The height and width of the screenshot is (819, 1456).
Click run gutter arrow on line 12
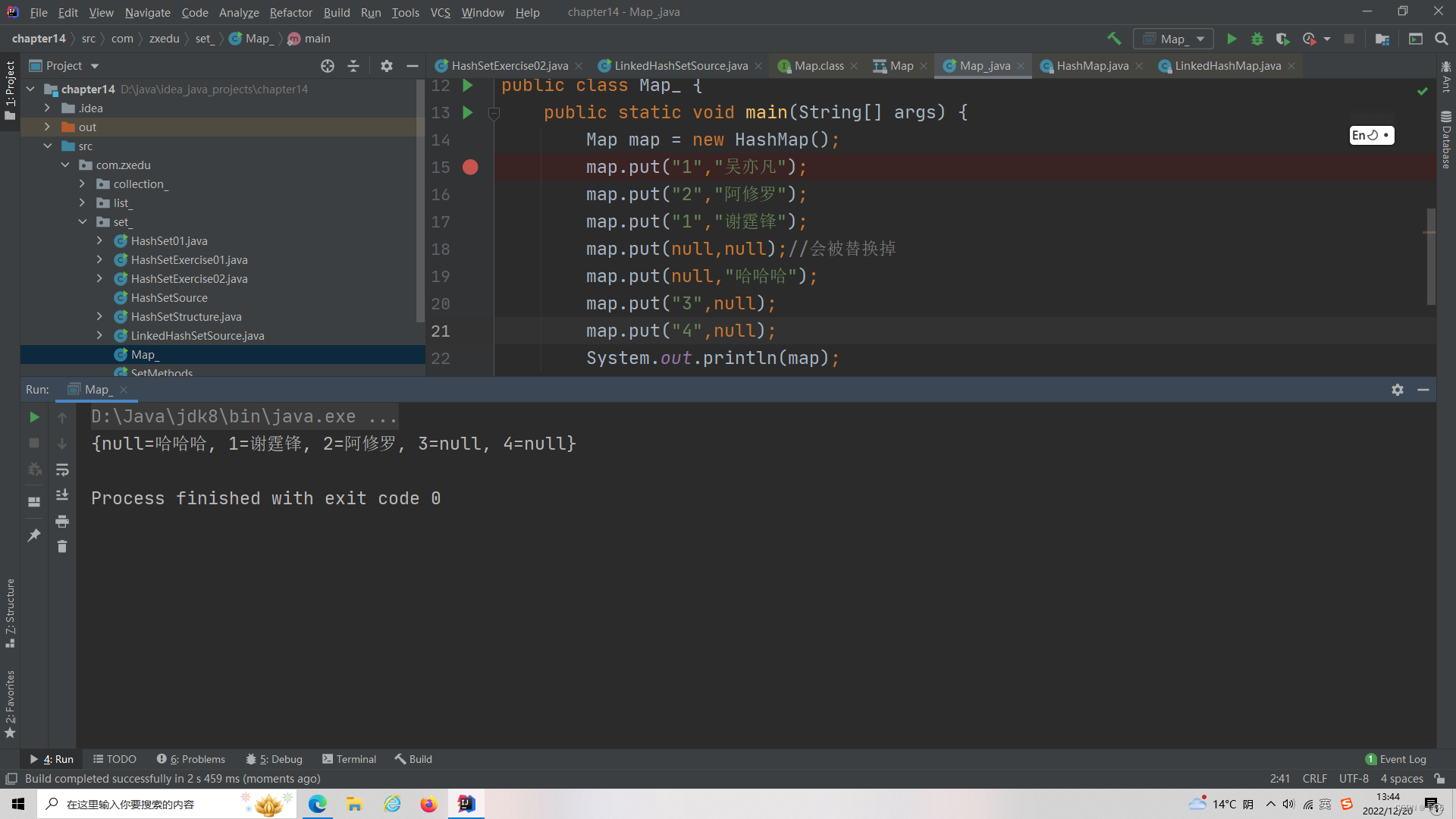tap(468, 86)
